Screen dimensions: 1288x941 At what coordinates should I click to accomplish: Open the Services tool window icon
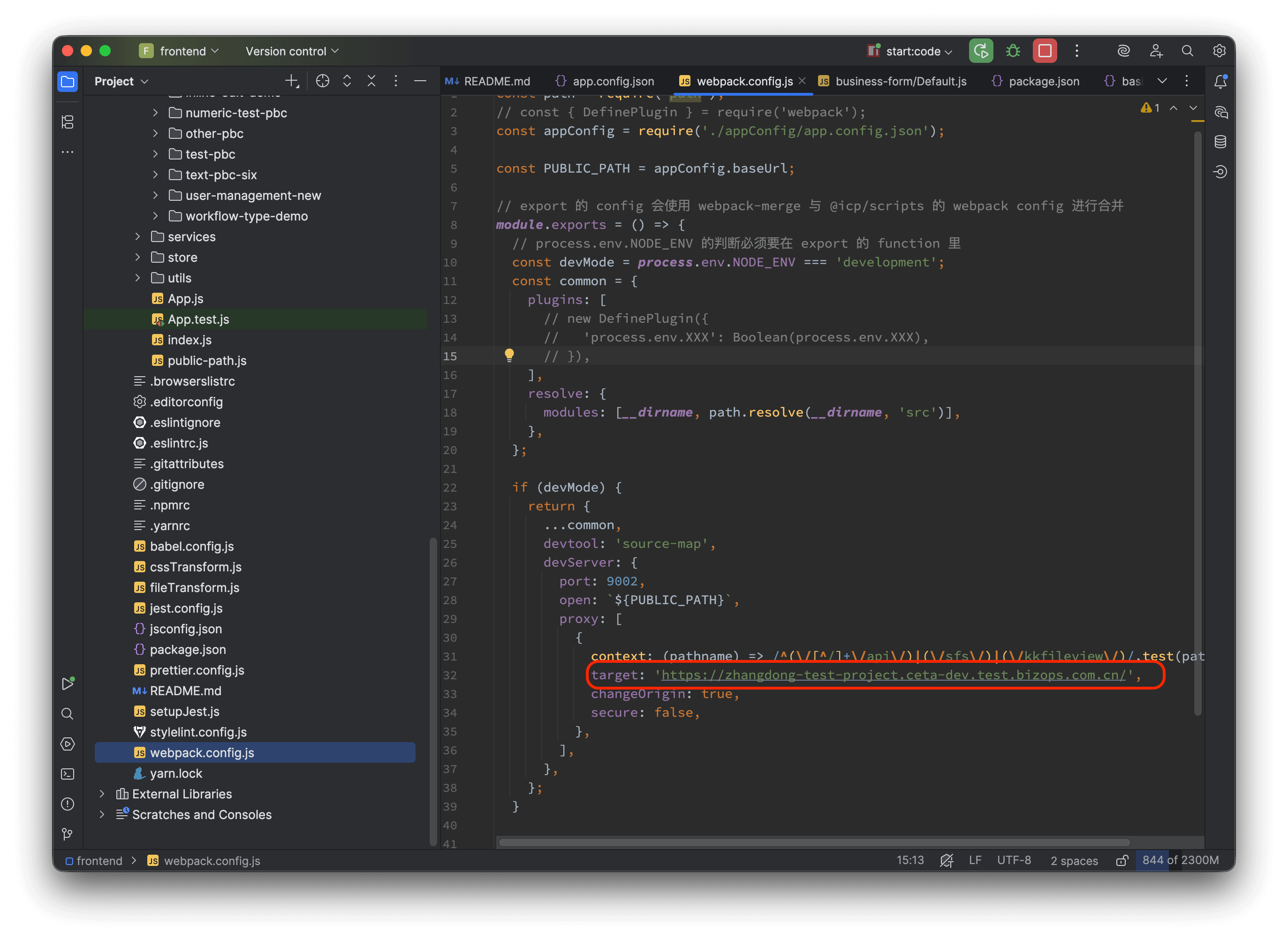67,744
